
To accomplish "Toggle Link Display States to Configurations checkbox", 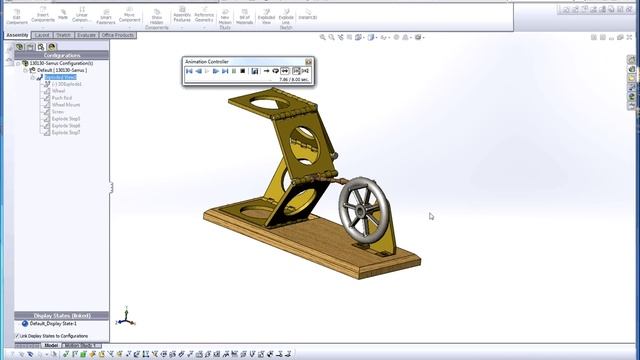I will point(18,336).
